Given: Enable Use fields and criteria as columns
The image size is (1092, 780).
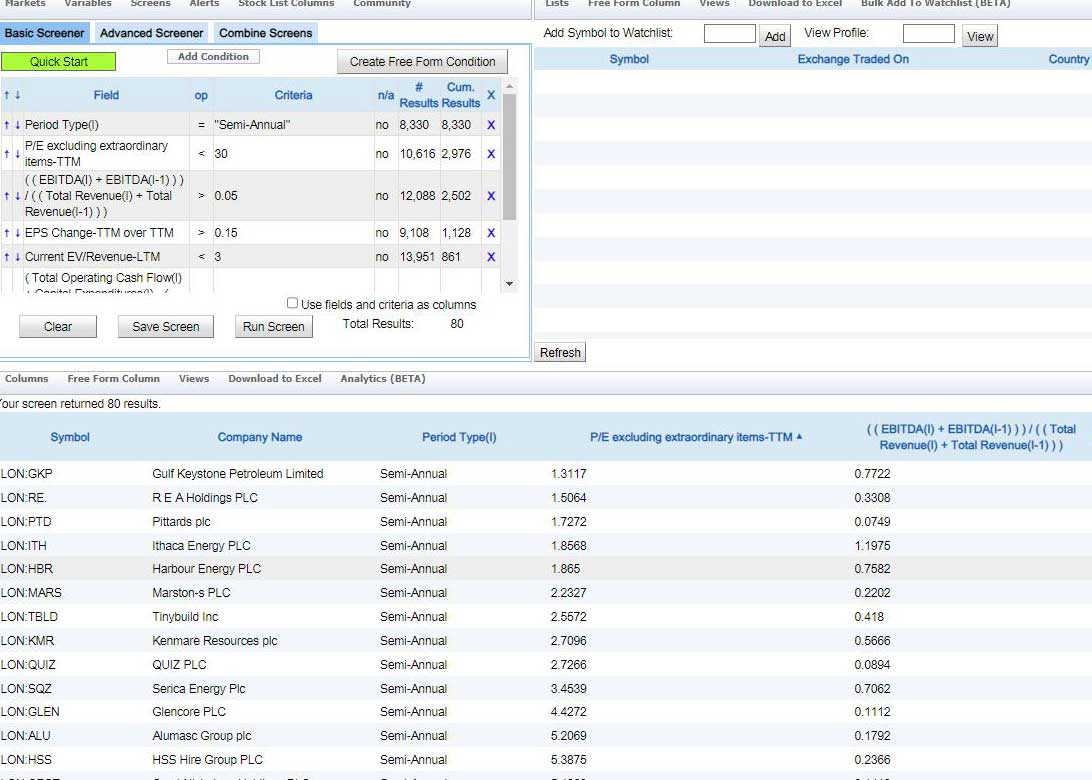Looking at the screenshot, I should (x=291, y=303).
